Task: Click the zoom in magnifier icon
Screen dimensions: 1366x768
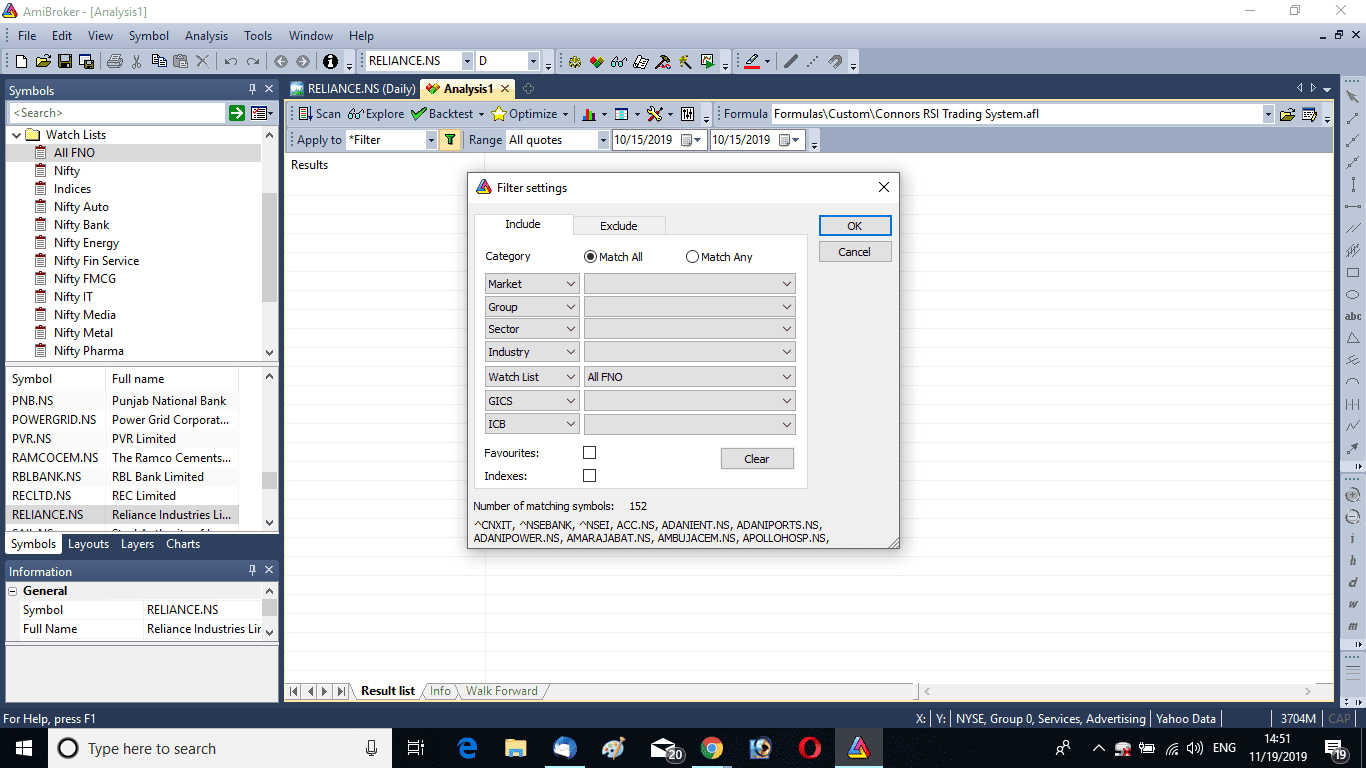Action: [1353, 495]
